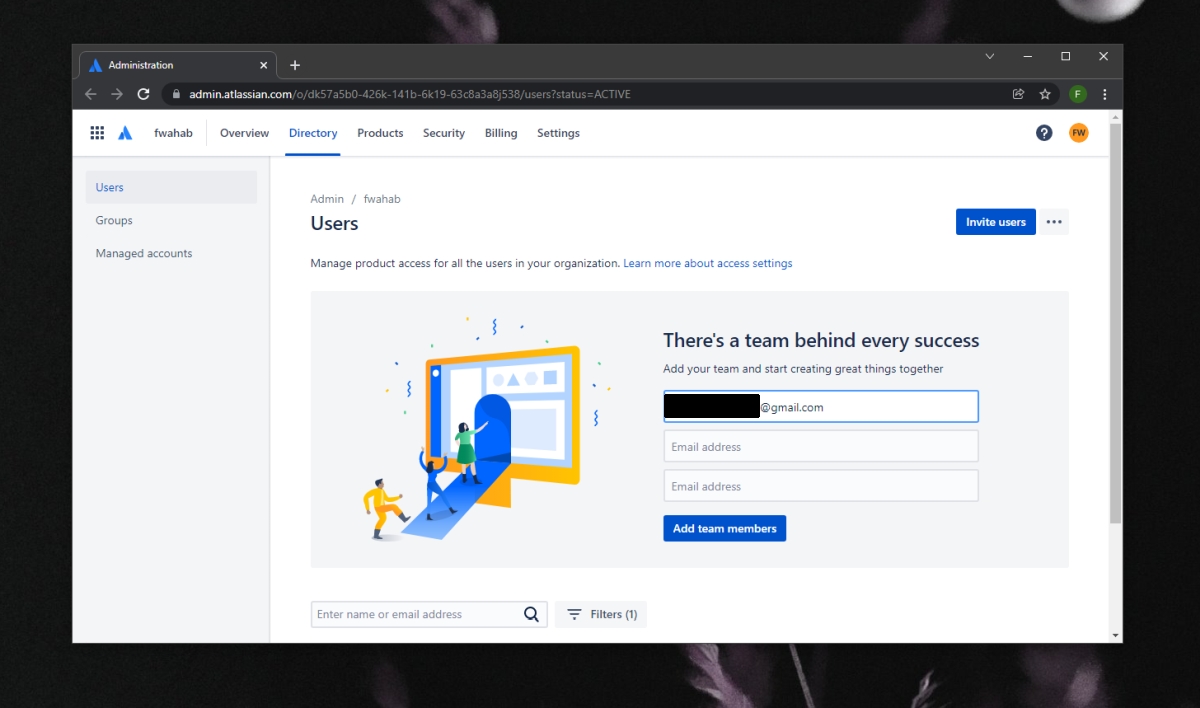Viewport: 1200px width, 708px height.
Task: Reload the page with the refresh icon
Action: coord(143,94)
